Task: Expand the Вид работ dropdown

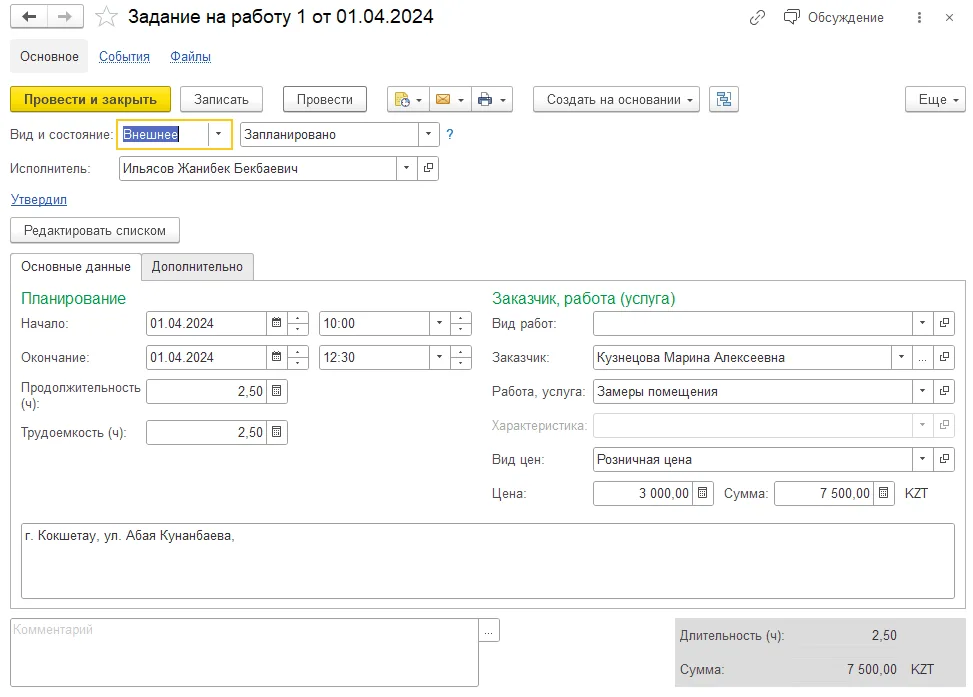Action: click(x=922, y=323)
